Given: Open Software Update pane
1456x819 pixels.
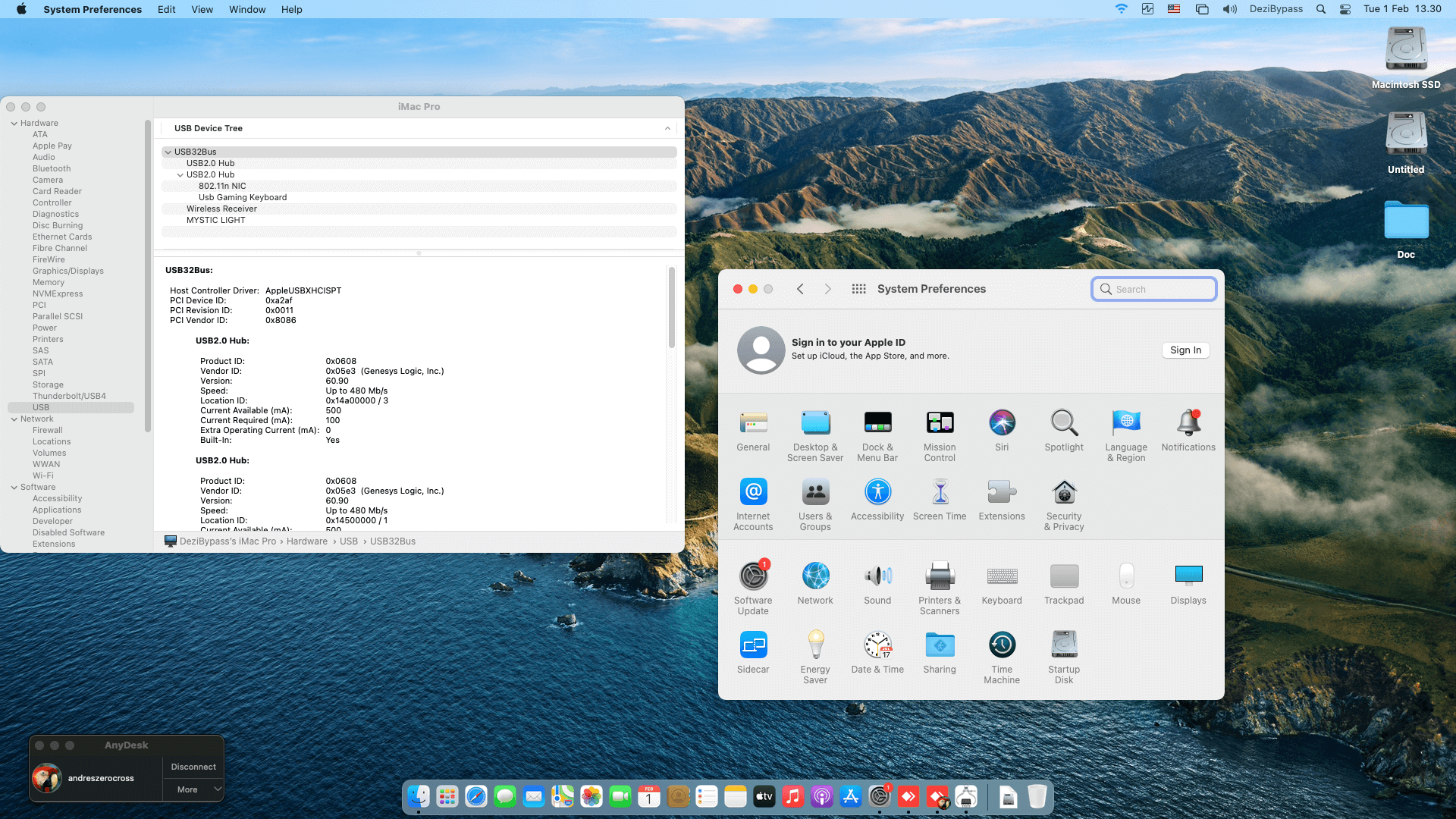Looking at the screenshot, I should pyautogui.click(x=753, y=576).
